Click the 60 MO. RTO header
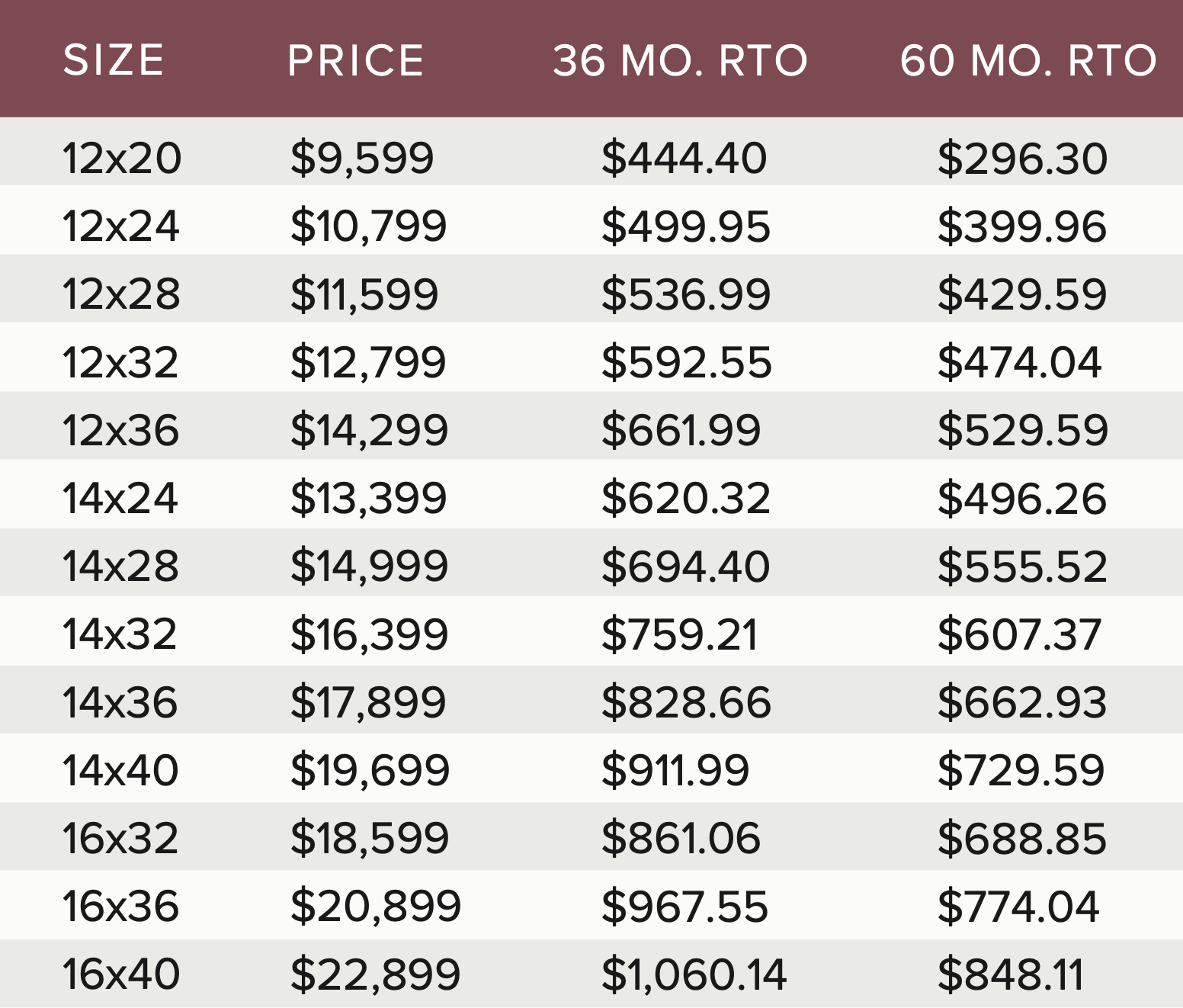The image size is (1183, 1008). pyautogui.click(x=1028, y=60)
